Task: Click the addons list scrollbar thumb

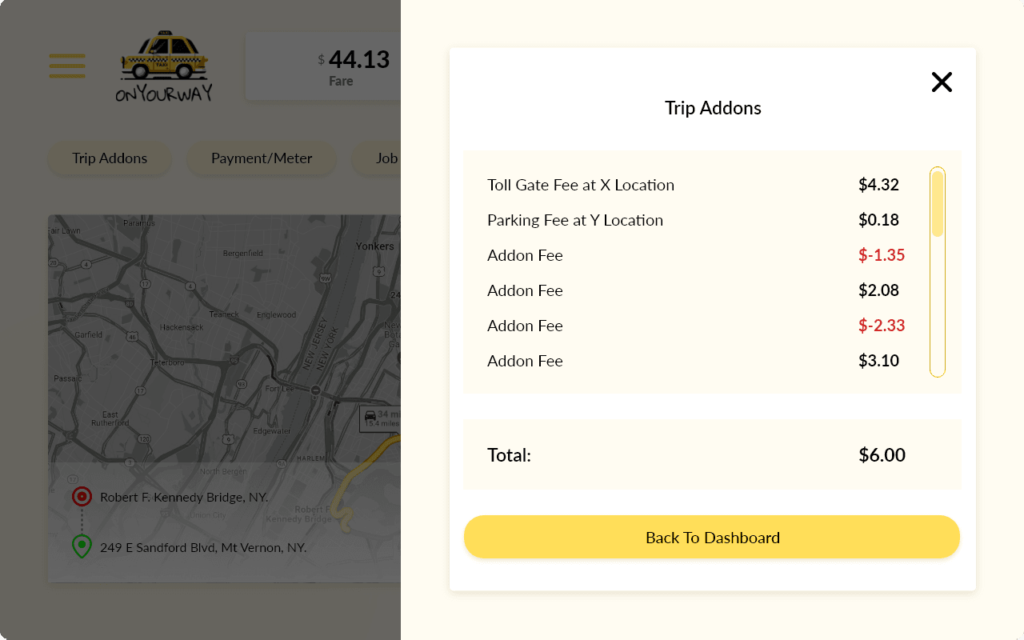Action: coord(937,203)
